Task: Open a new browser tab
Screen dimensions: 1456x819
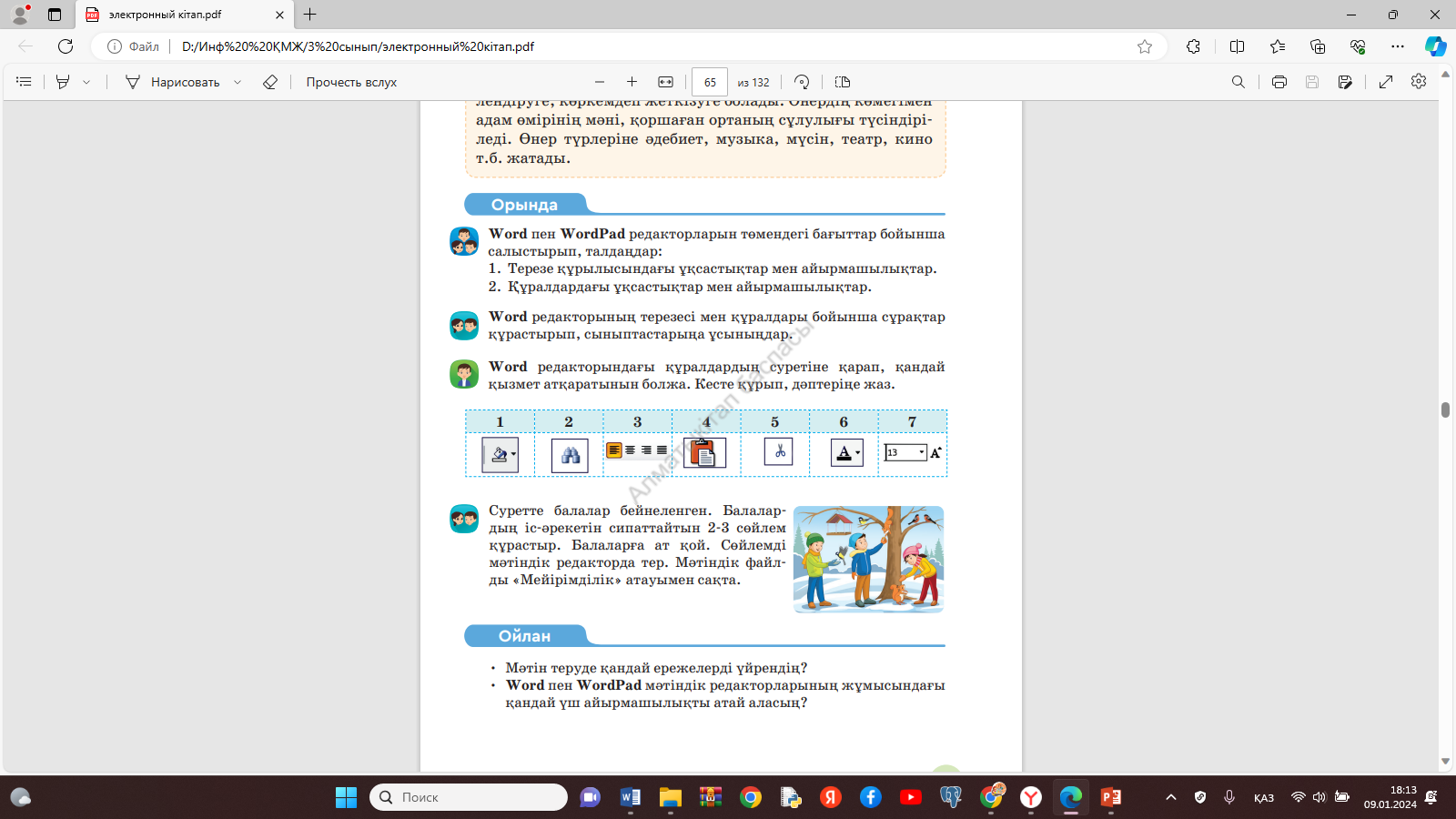Action: point(310,15)
